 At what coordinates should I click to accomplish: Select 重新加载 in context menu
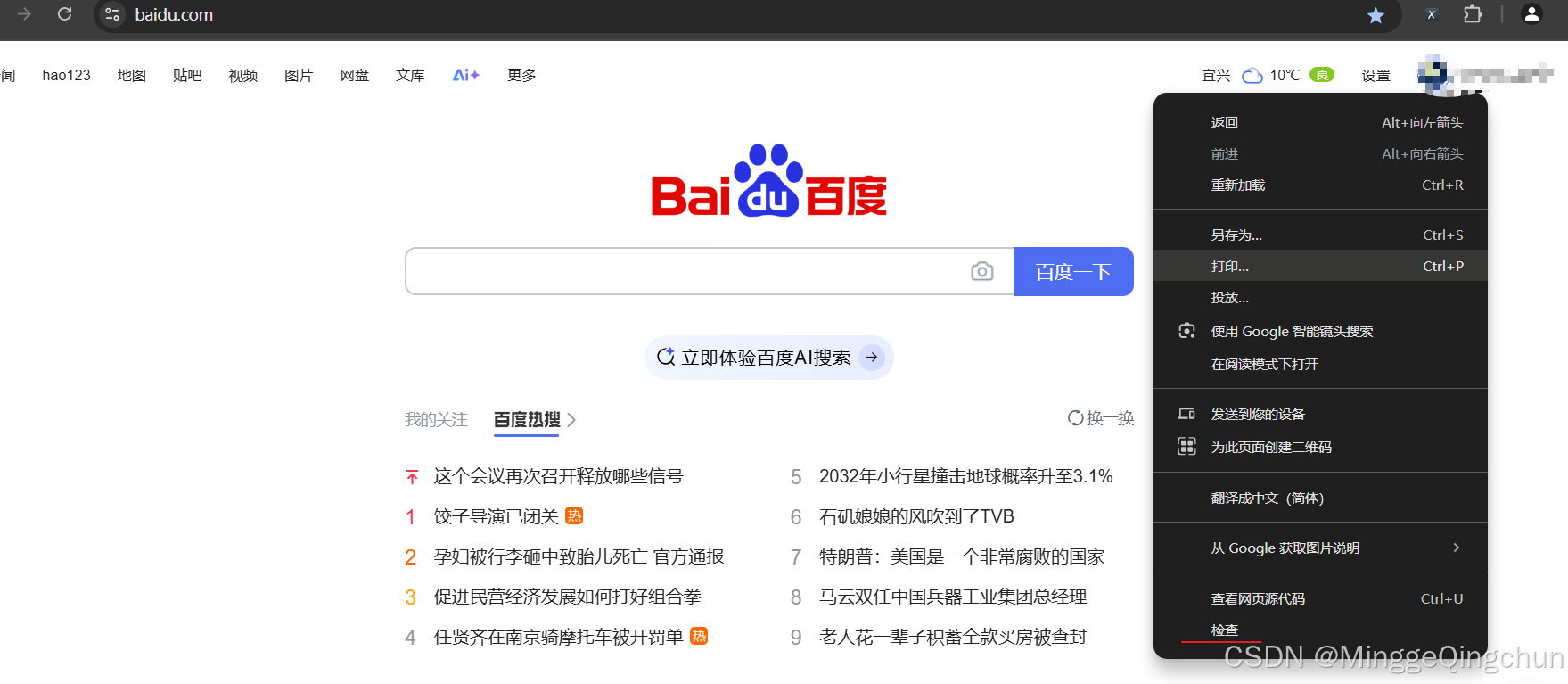tap(1320, 185)
